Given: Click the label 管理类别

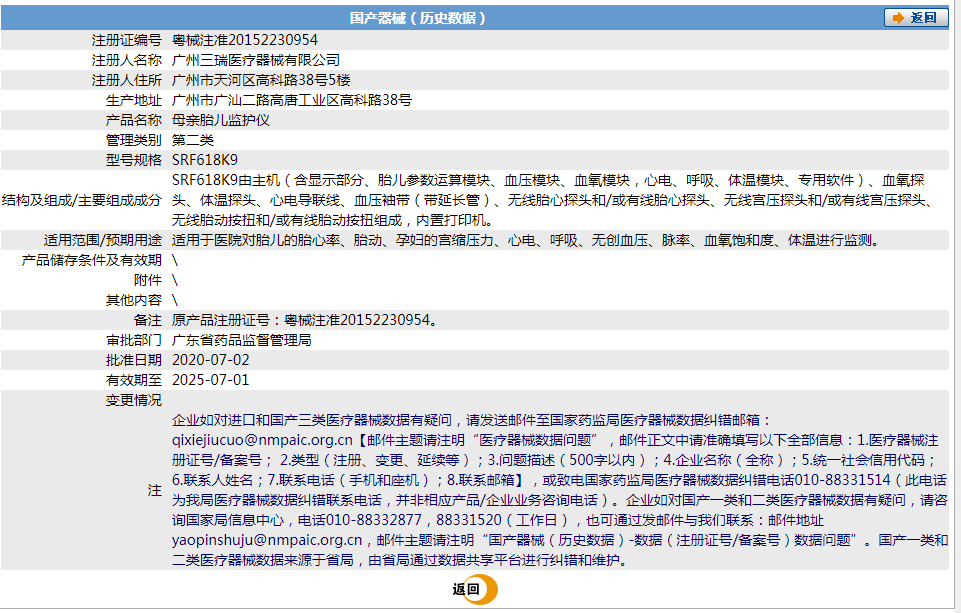Looking at the screenshot, I should pos(134,140).
